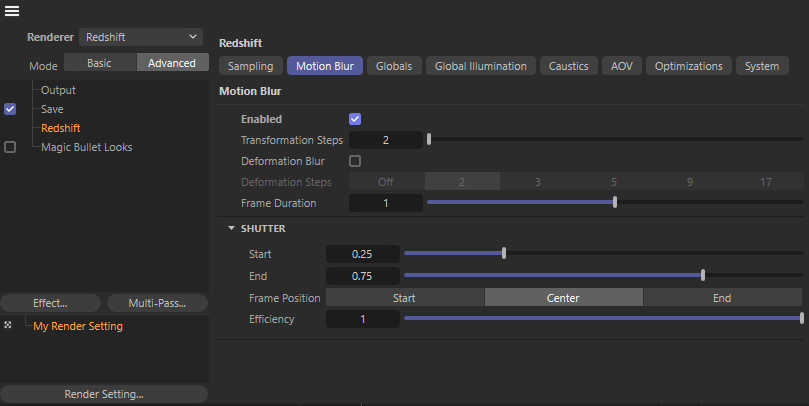Viewport: 809px width, 406px height.
Task: Collapse the SHUTTER section
Action: click(231, 229)
